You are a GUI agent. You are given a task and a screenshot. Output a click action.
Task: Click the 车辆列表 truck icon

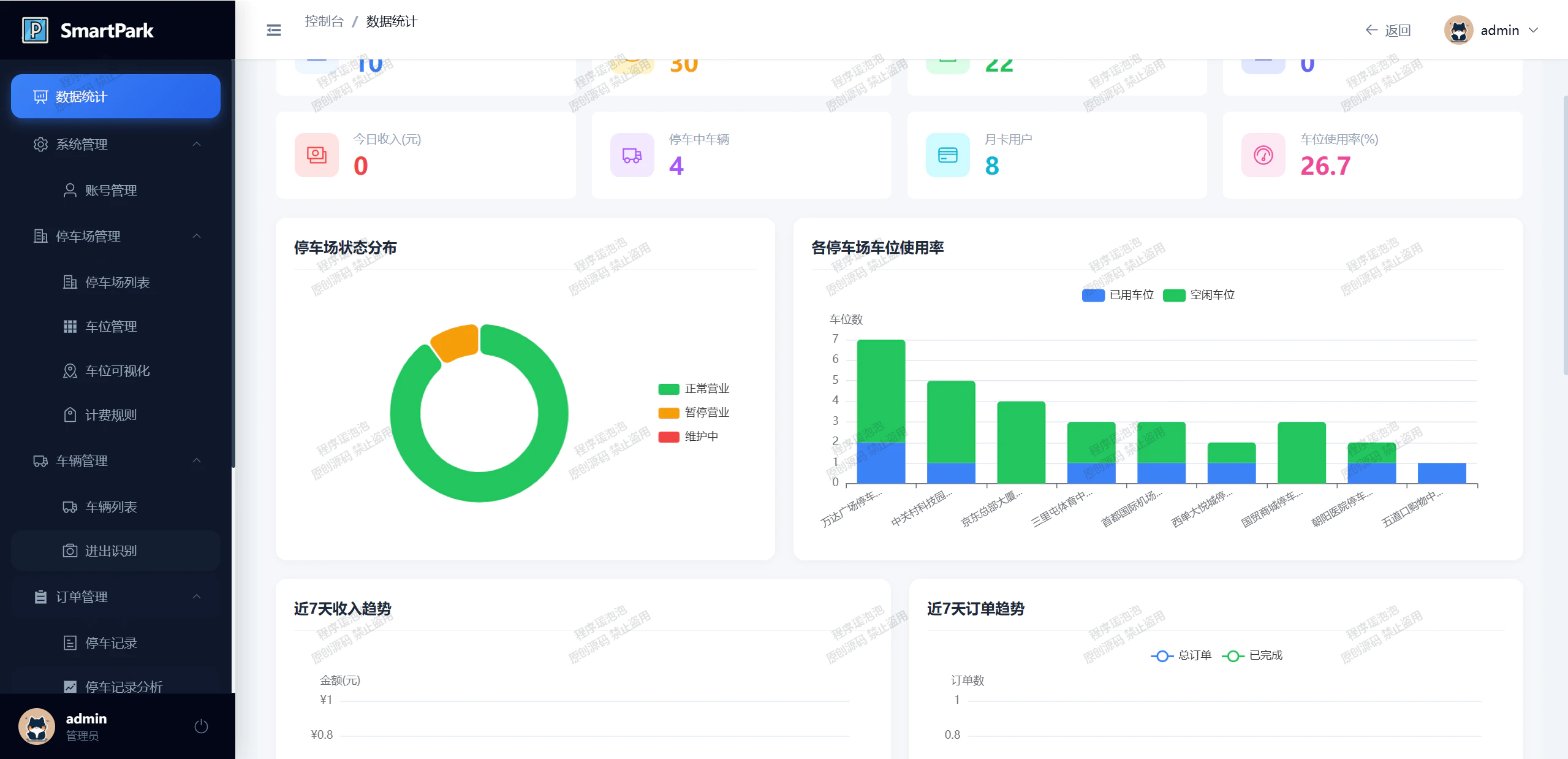[x=70, y=507]
